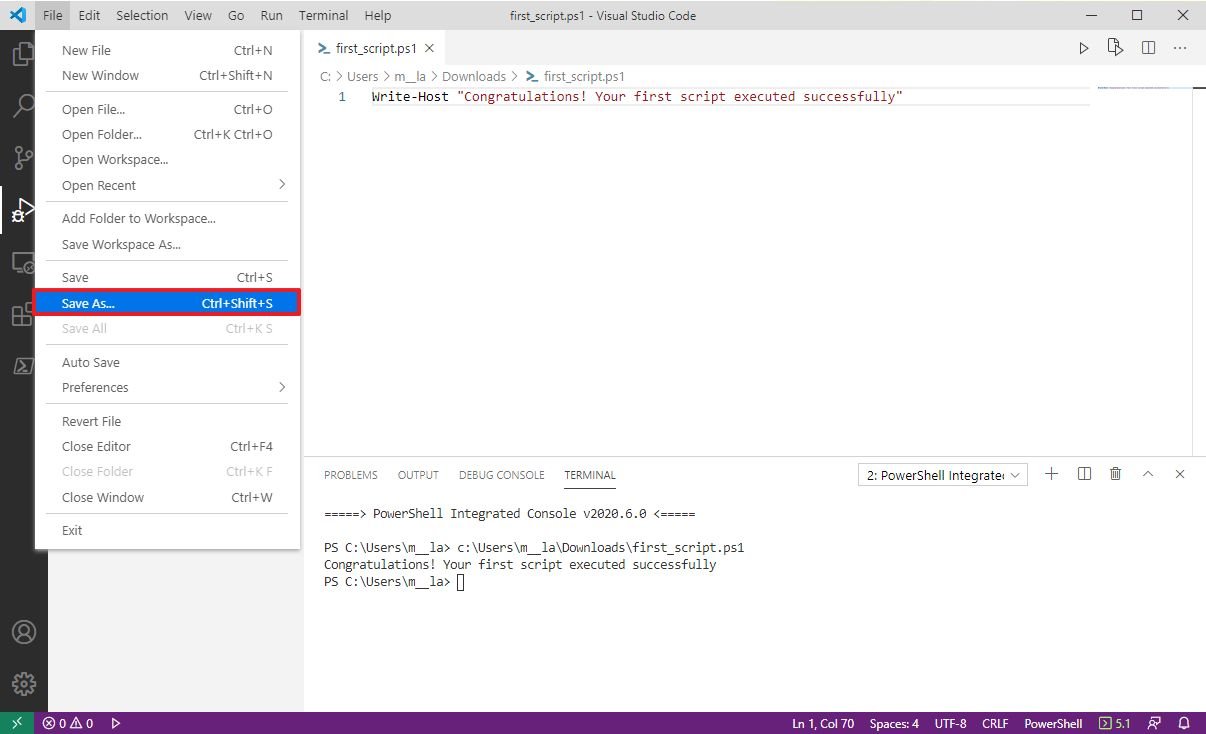This screenshot has width=1206, height=734.
Task: Switch to the DEBUG CONSOLE tab
Action: click(501, 475)
